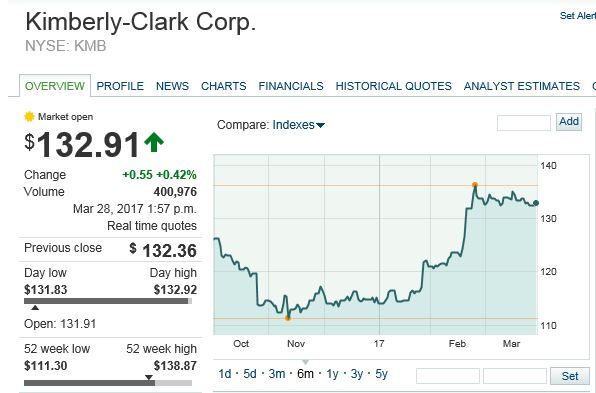The image size is (596, 393).
Task: Click the Set date range button
Action: [x=570, y=376]
